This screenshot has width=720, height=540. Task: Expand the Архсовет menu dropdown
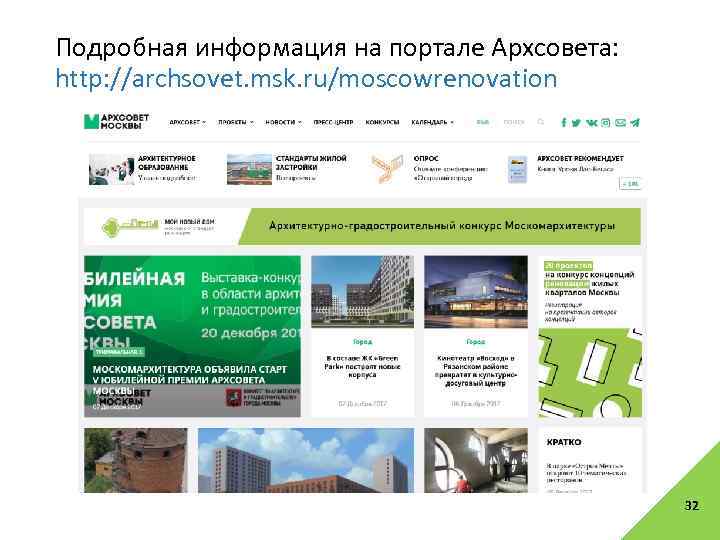(187, 123)
